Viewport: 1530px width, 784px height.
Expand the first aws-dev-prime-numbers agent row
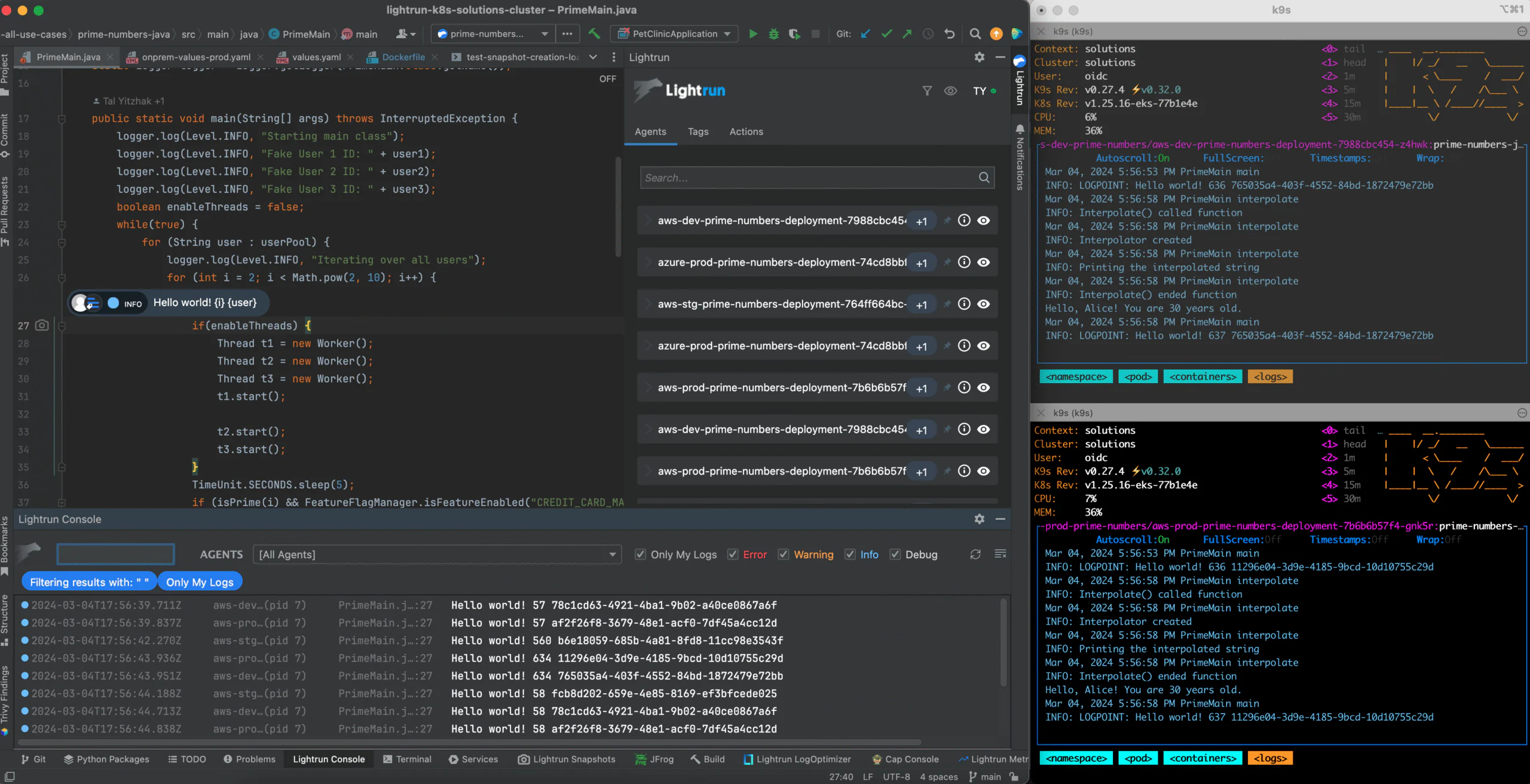648,220
